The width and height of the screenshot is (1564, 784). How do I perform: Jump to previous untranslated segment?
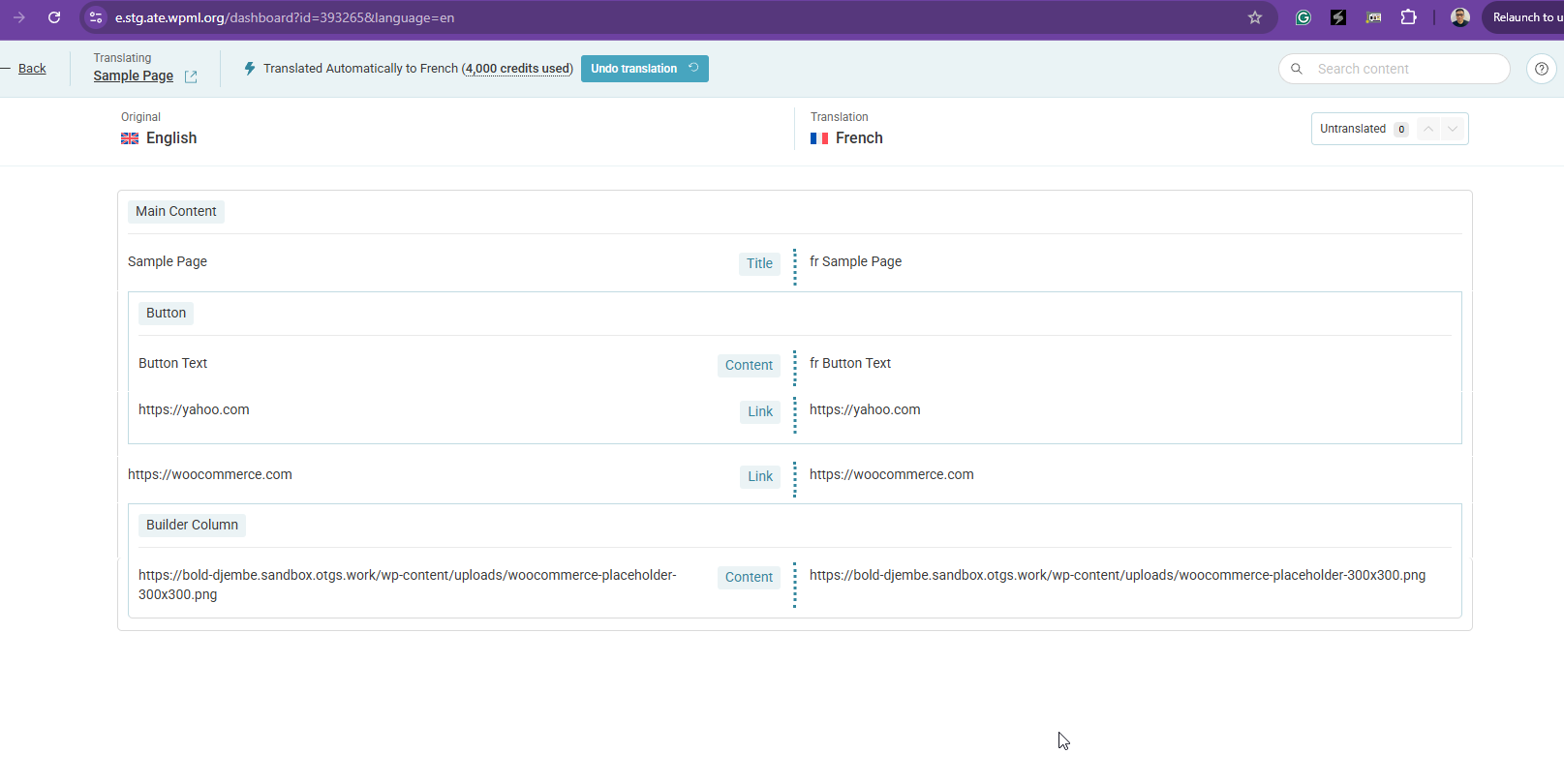click(x=1428, y=129)
